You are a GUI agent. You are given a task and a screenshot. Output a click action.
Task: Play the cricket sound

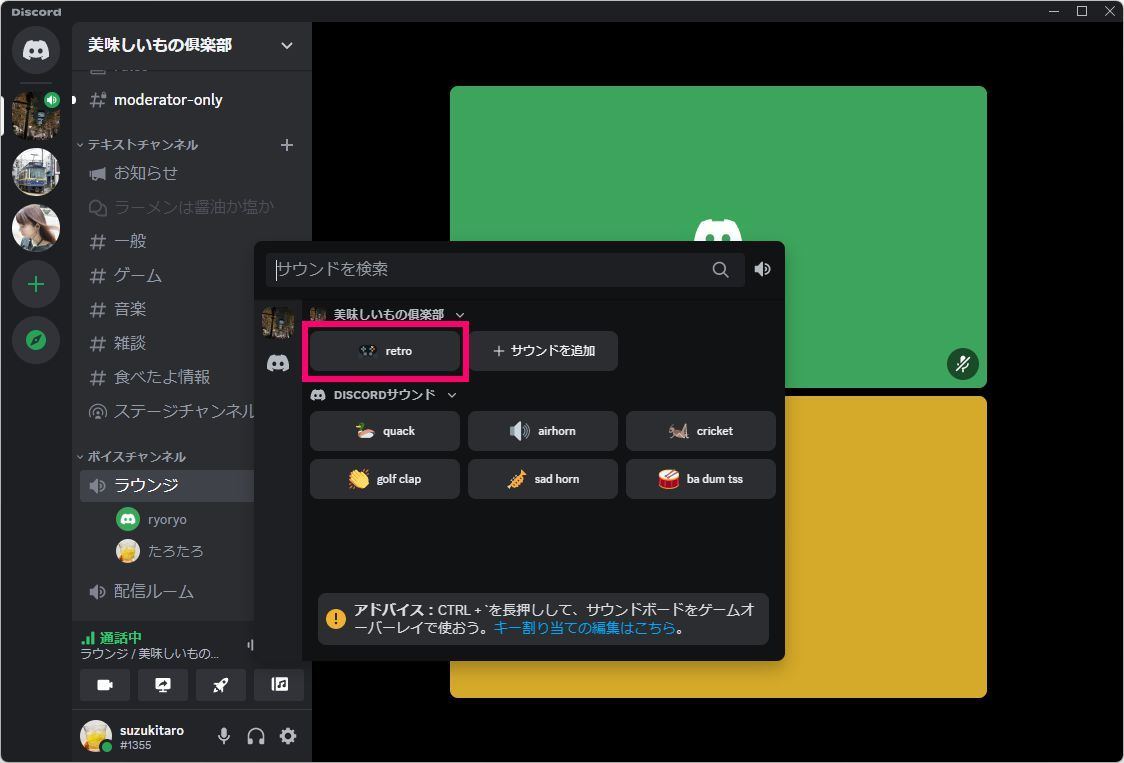click(x=700, y=431)
